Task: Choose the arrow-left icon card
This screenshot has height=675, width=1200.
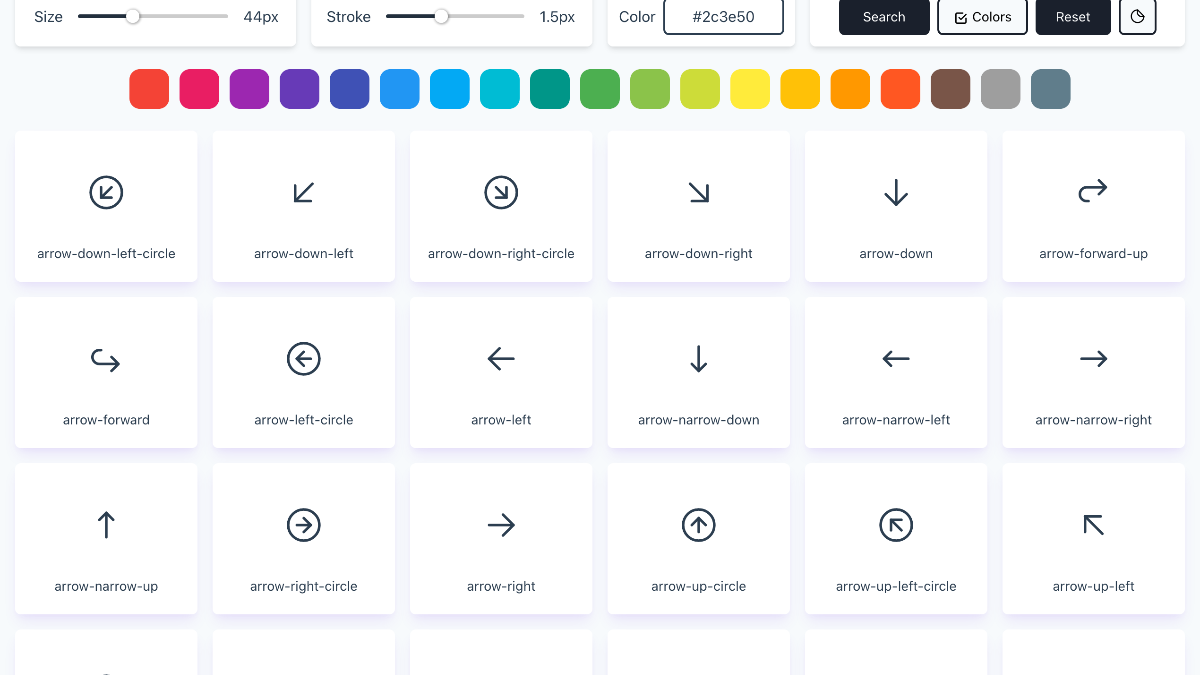Action: [501, 372]
